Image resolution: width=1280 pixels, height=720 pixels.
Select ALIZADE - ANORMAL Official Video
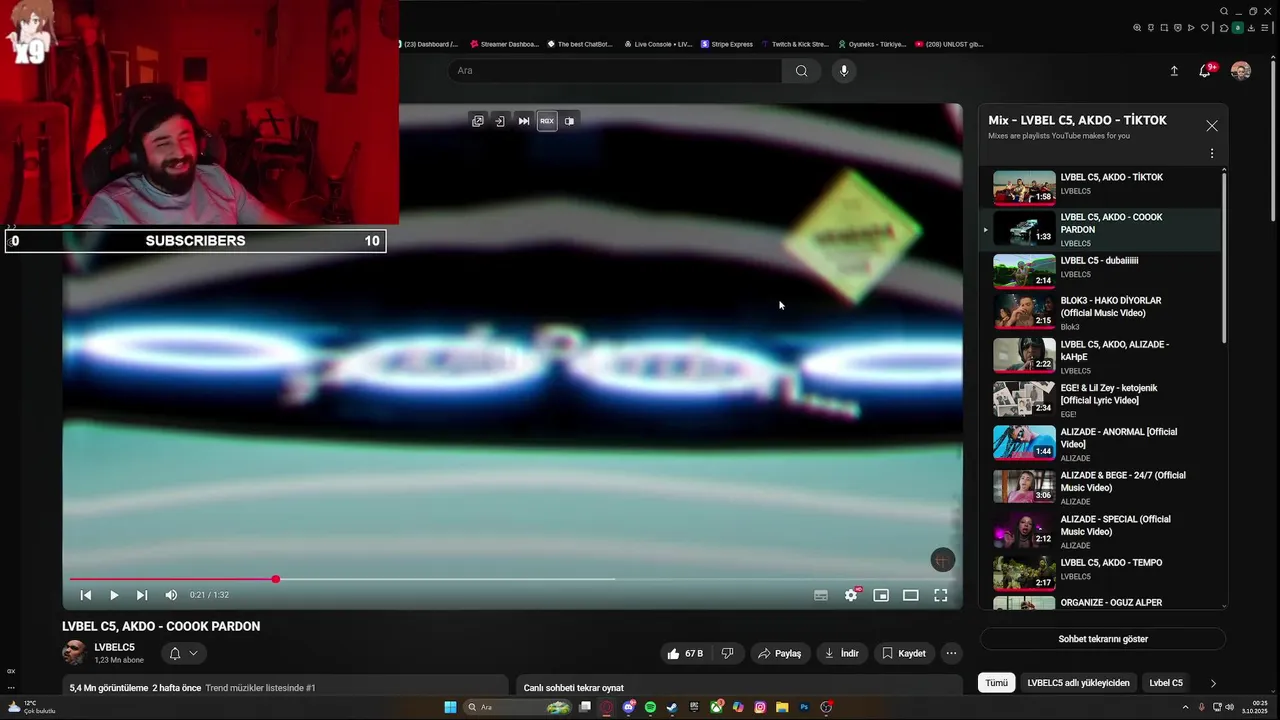coord(1100,443)
